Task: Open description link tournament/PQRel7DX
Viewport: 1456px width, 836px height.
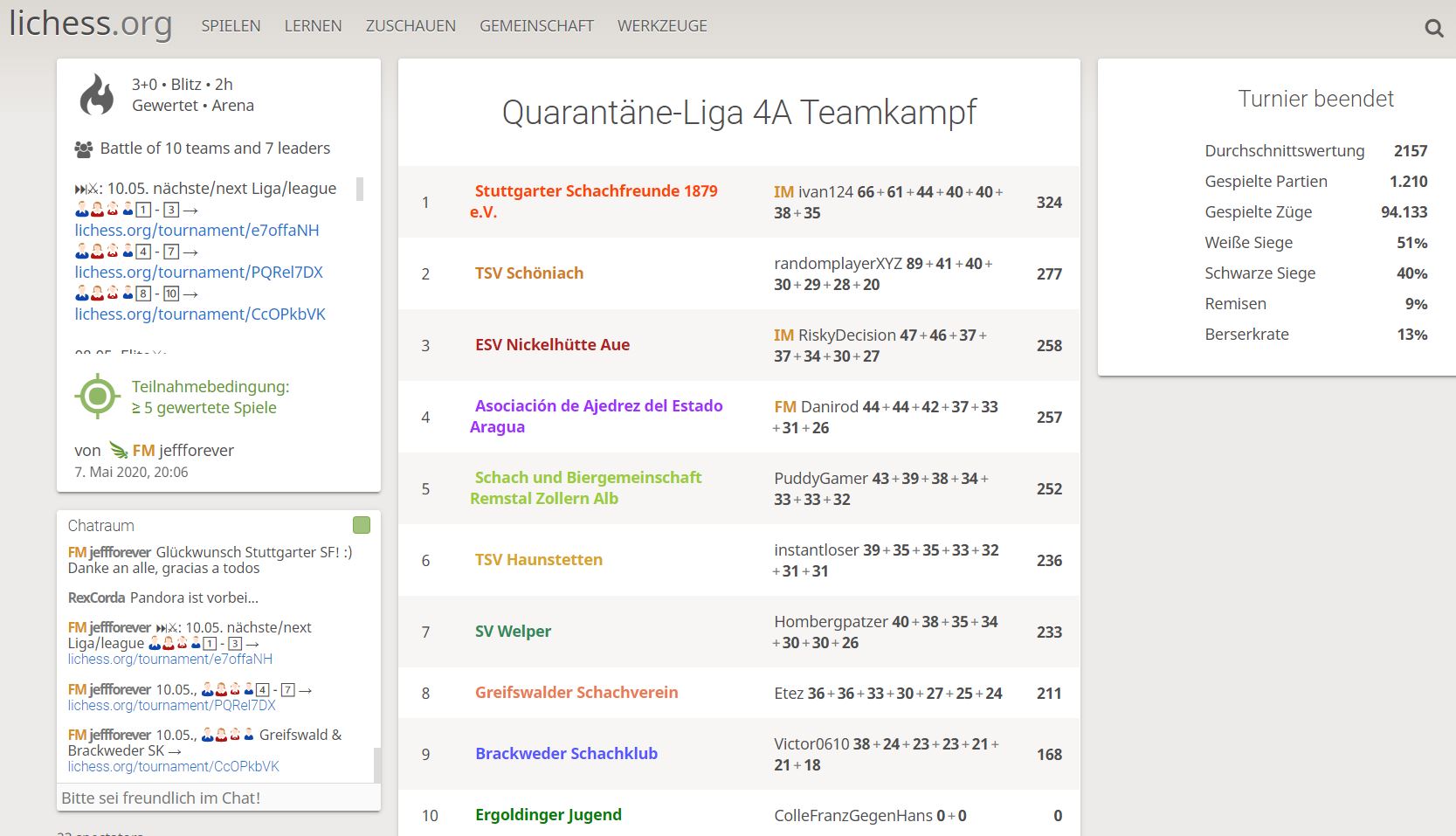Action: point(198,273)
